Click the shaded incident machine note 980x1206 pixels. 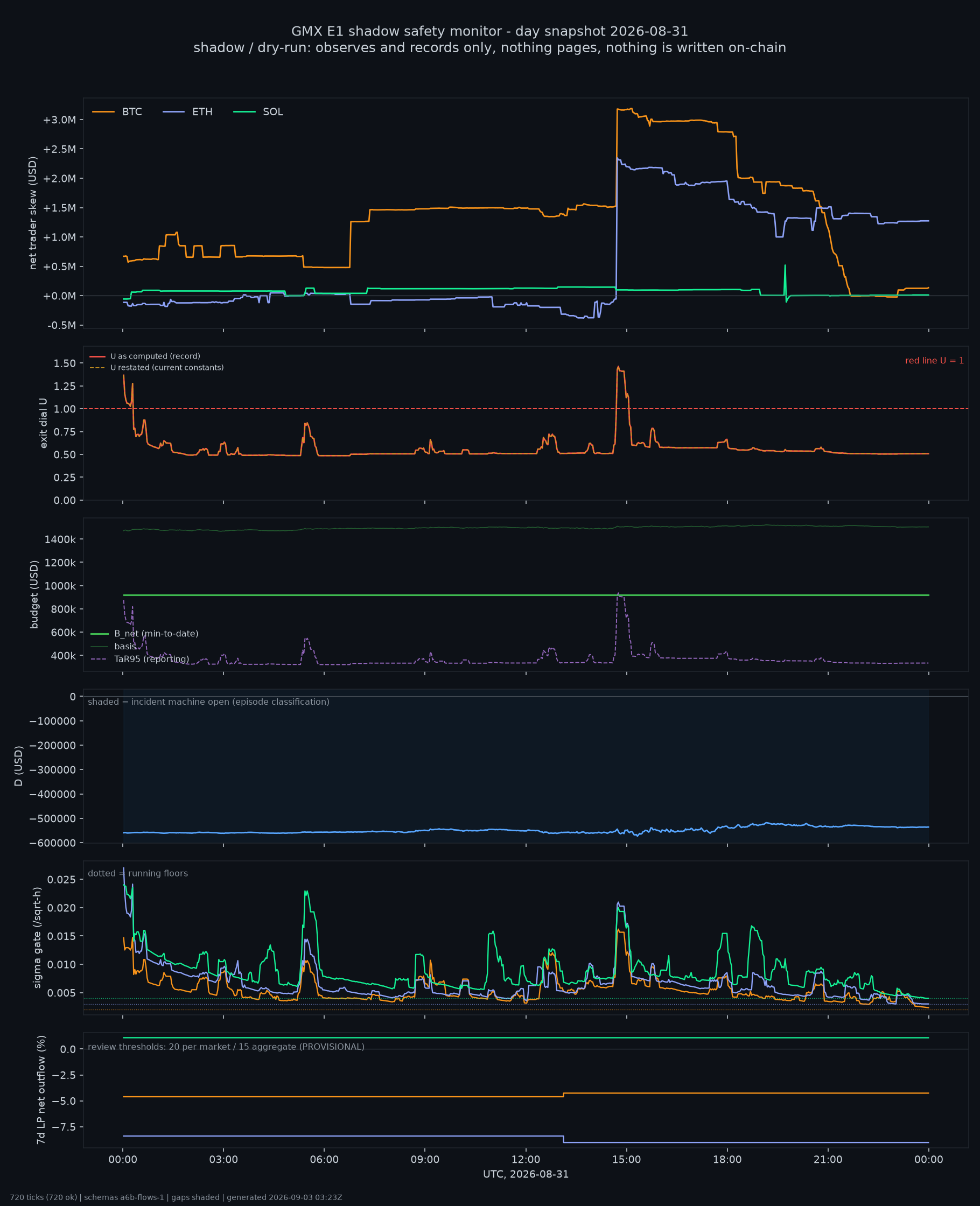208,702
